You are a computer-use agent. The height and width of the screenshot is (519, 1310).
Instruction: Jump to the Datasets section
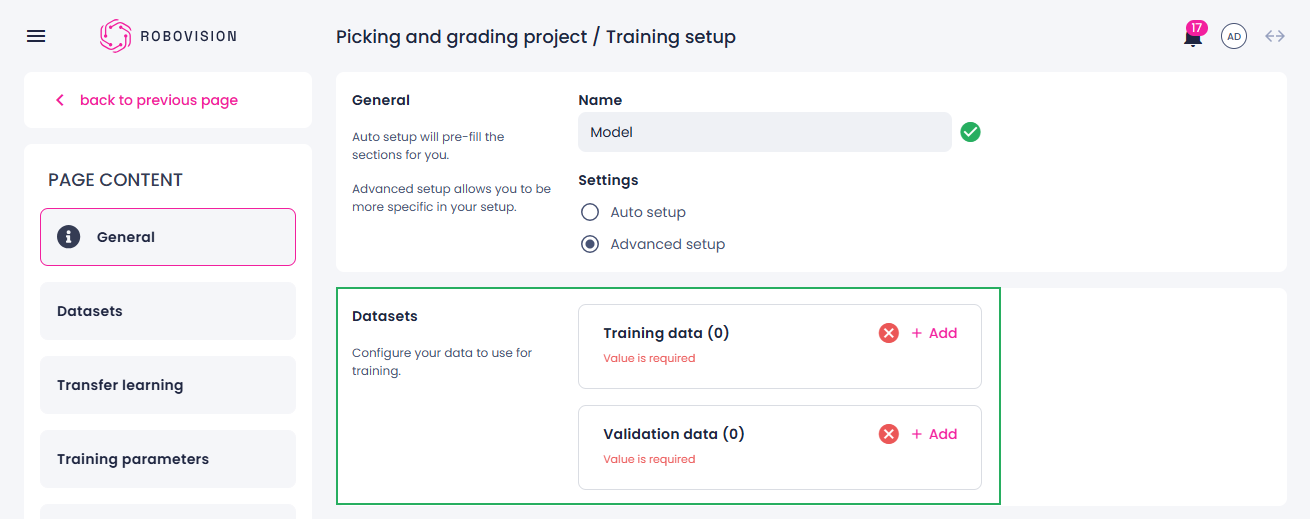(x=168, y=311)
